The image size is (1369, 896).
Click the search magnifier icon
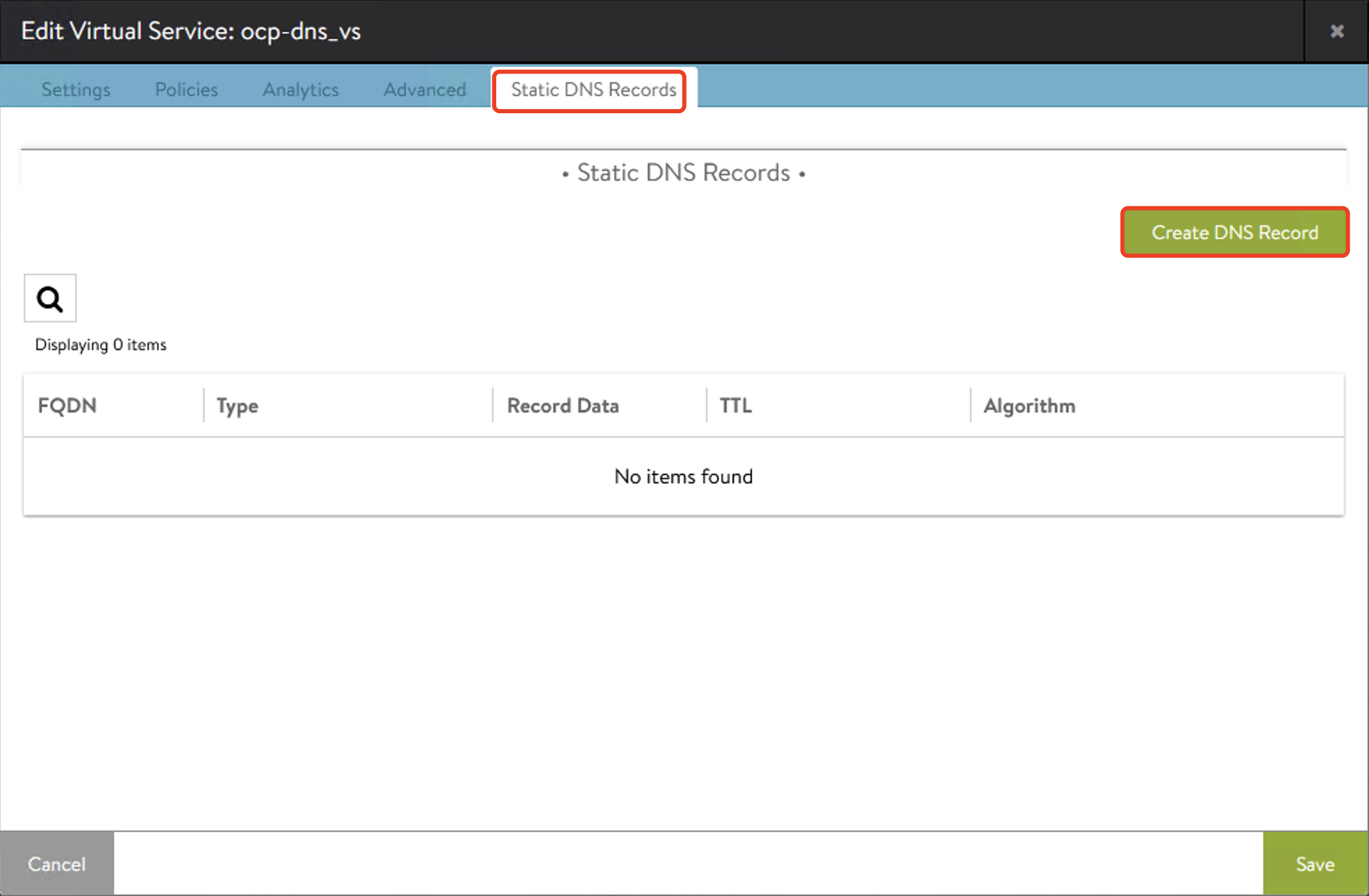tap(50, 299)
